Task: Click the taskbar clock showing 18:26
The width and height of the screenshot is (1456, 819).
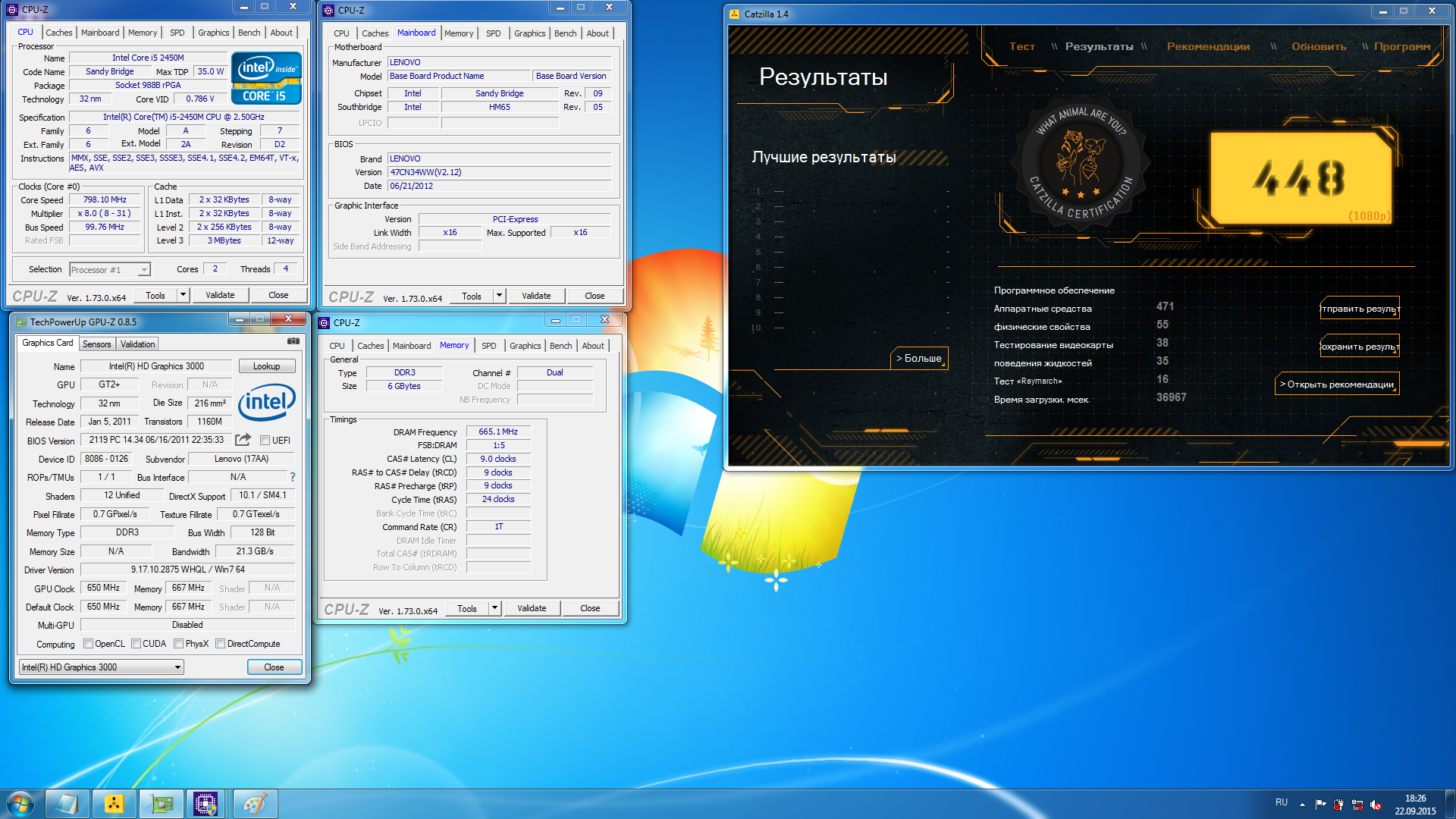Action: [x=1415, y=804]
